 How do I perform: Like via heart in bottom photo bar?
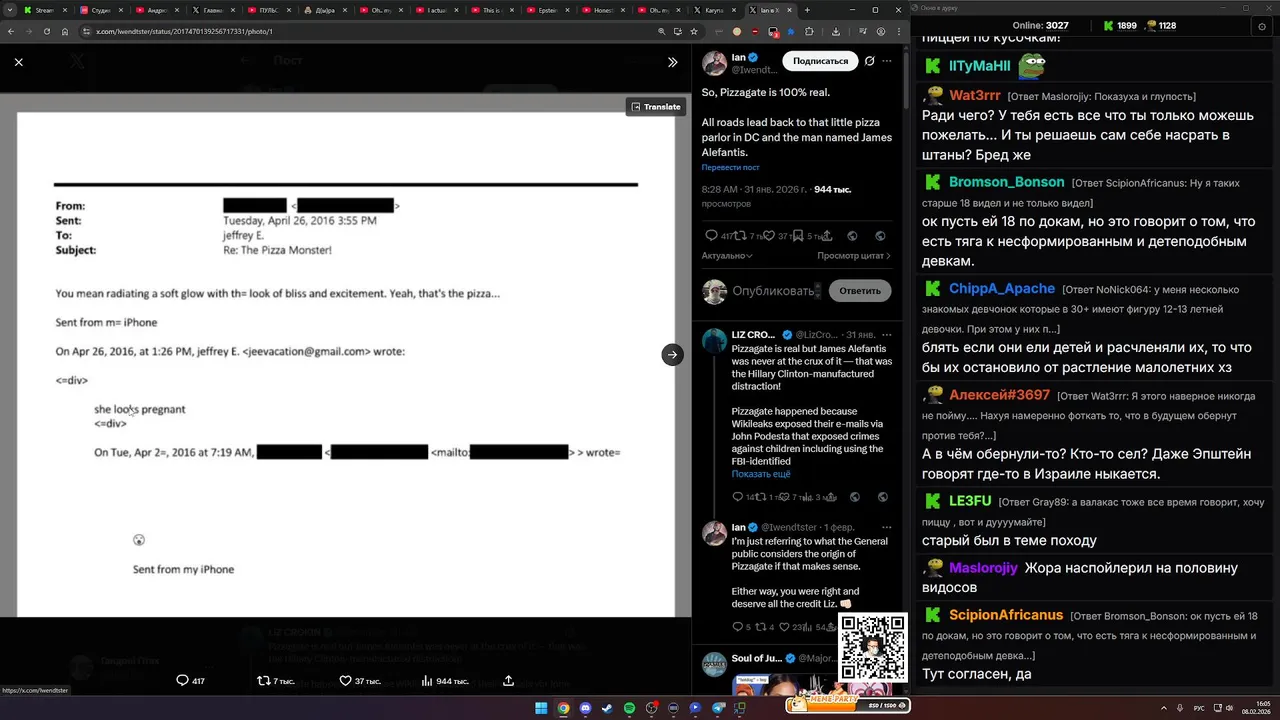(x=346, y=680)
